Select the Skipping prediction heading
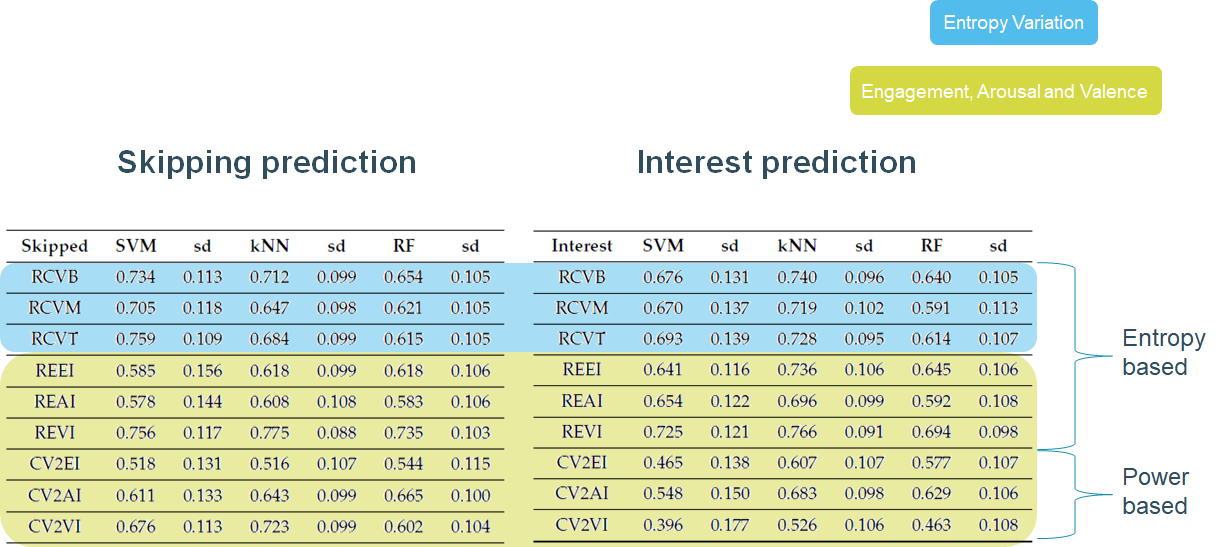 pos(266,162)
